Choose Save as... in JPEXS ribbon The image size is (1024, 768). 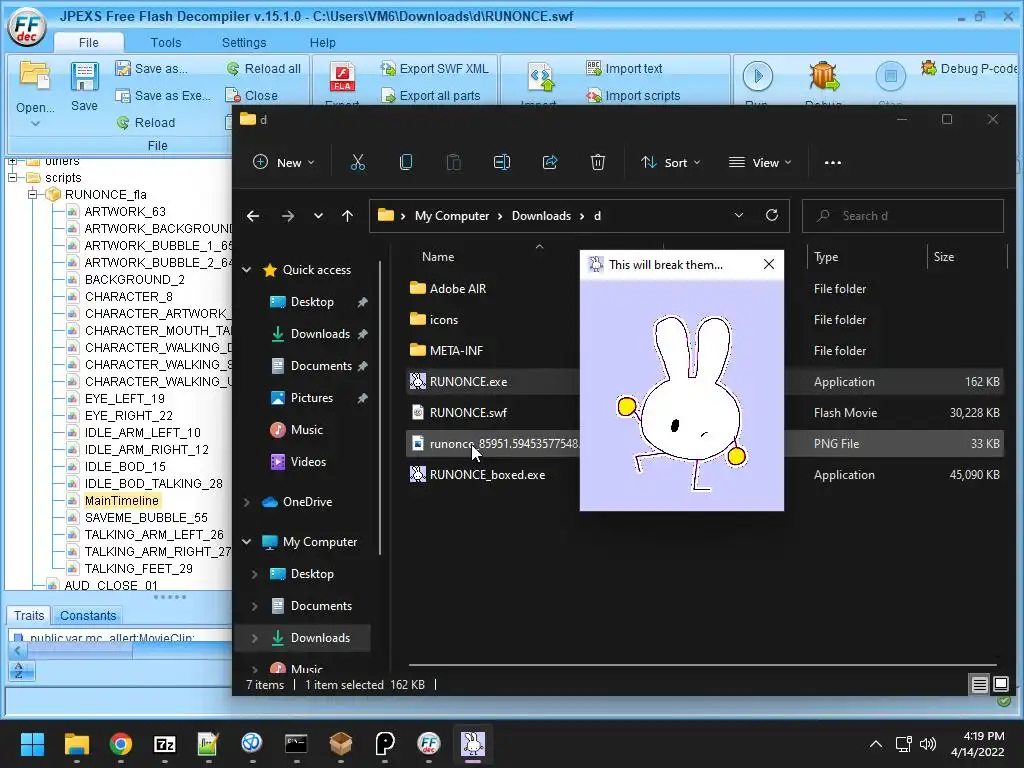coord(152,69)
